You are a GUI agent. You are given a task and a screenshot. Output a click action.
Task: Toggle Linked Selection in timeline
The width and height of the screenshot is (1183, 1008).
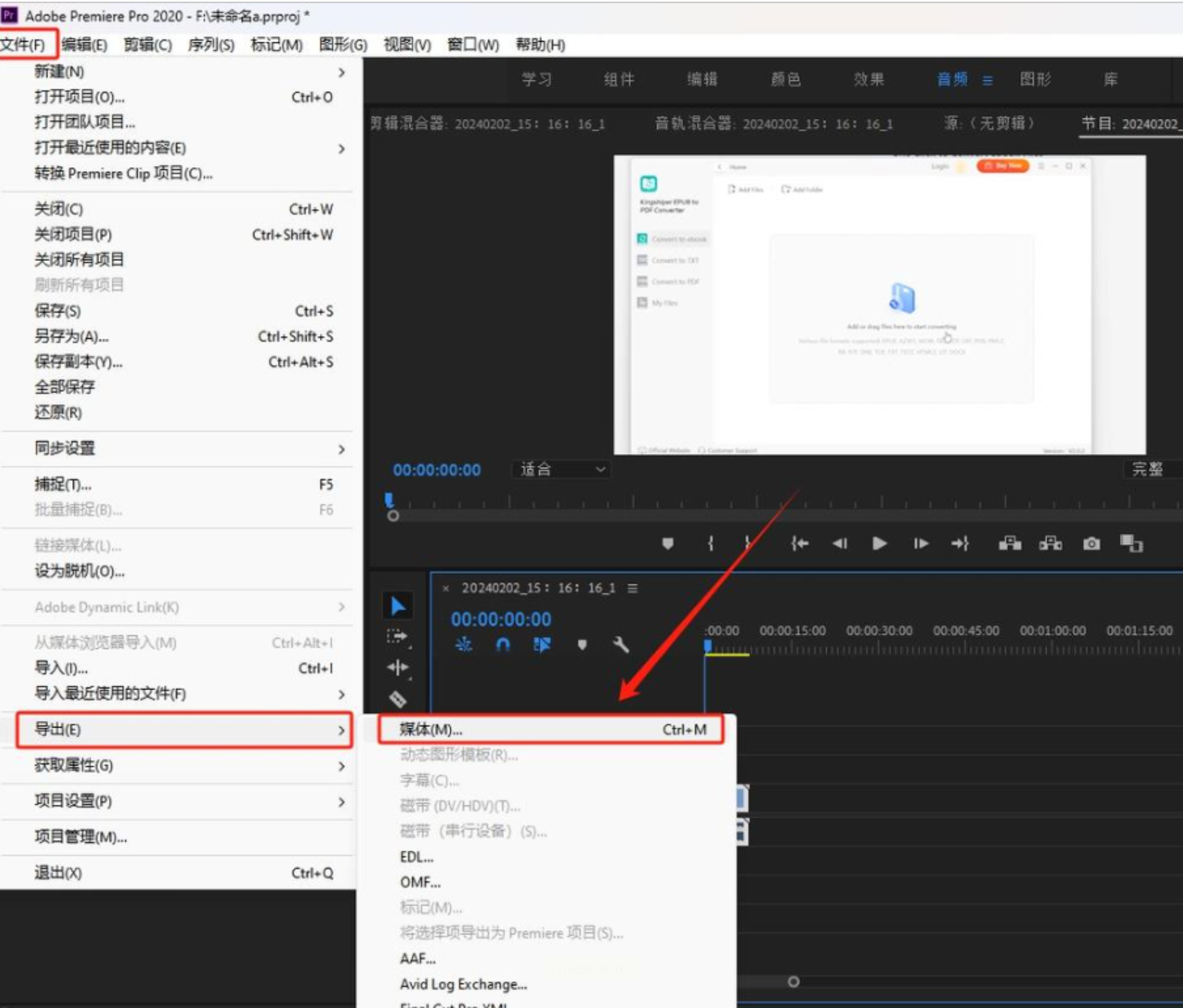click(542, 644)
